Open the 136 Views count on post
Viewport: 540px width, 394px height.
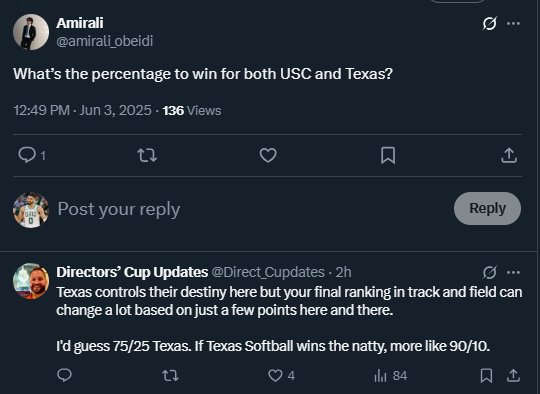coord(192,111)
